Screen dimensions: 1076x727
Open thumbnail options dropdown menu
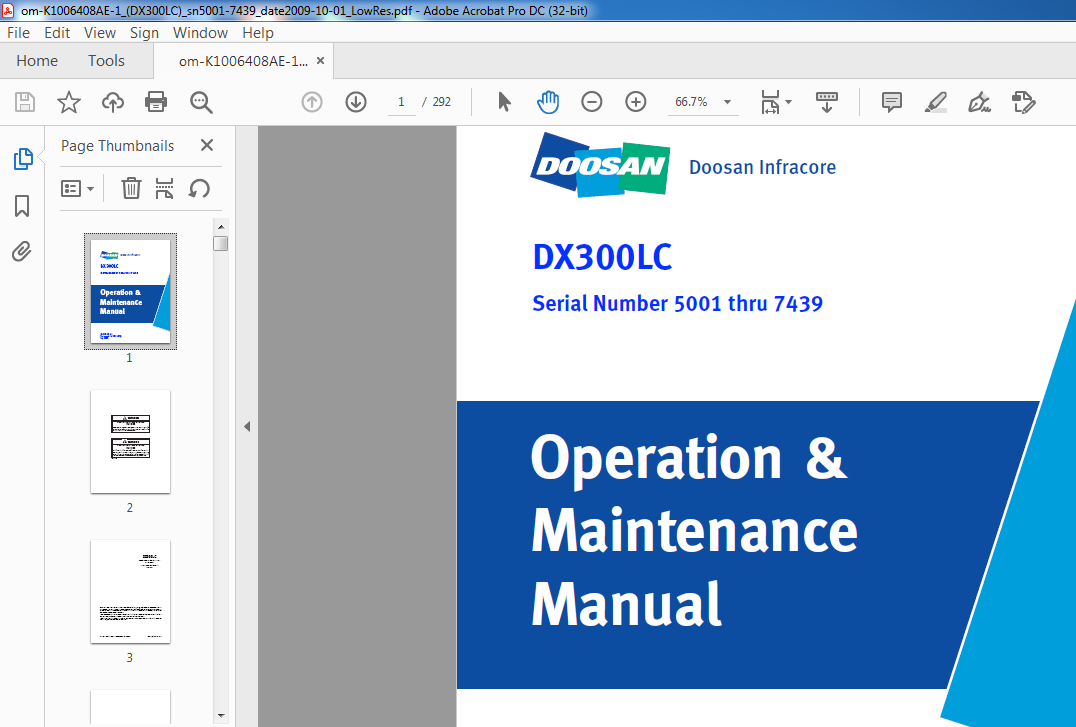click(77, 188)
